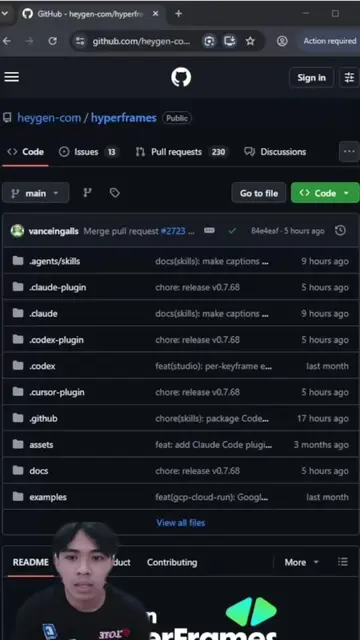Open the appearance settings sliders icon

[349, 78]
